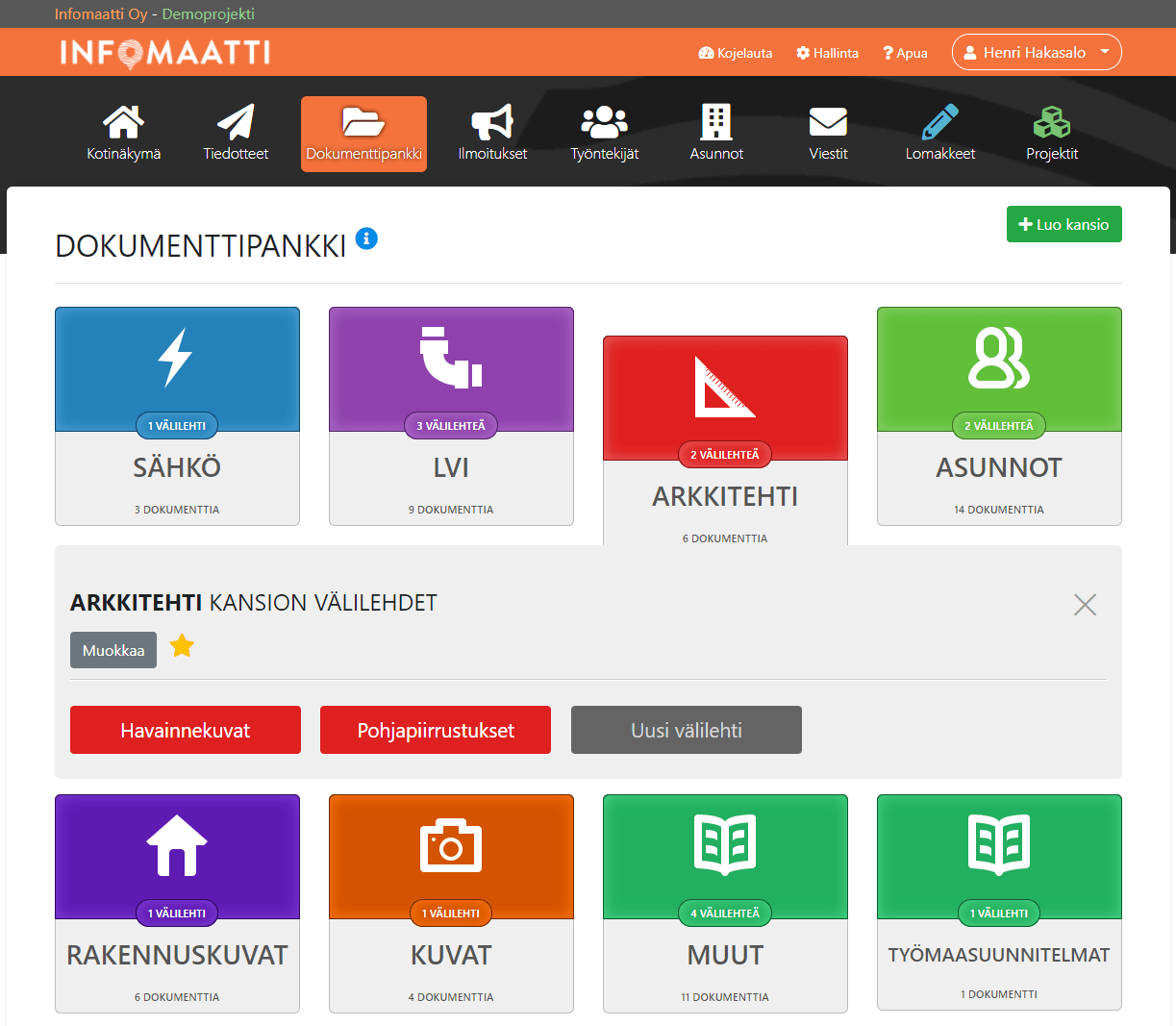Open Dokumenttipankki folder icon
Screen dimensions: 1176x1026
coord(363,122)
